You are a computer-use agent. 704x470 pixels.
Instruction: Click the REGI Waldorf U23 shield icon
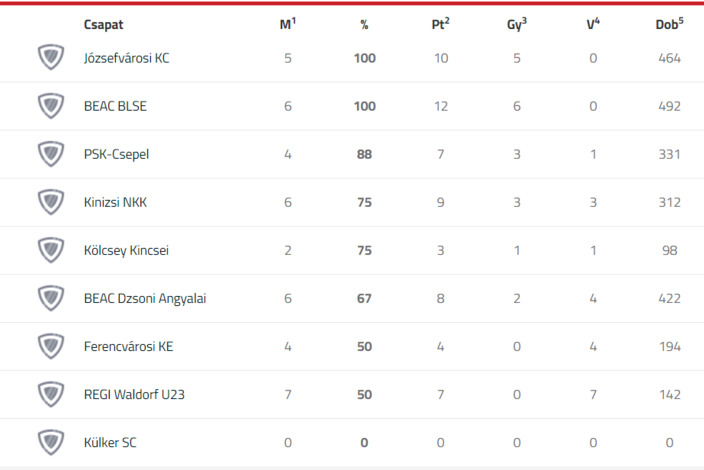[x=51, y=394]
